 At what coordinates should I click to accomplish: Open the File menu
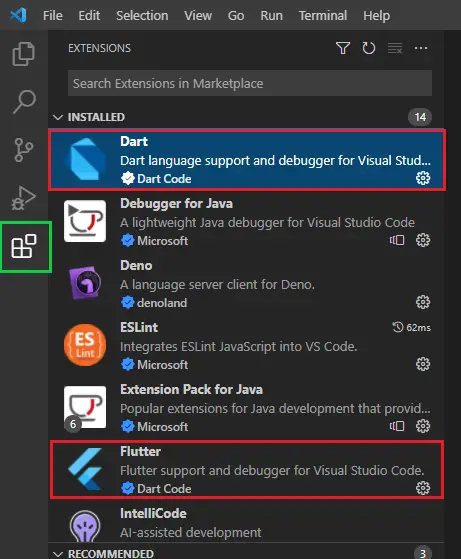(53, 16)
